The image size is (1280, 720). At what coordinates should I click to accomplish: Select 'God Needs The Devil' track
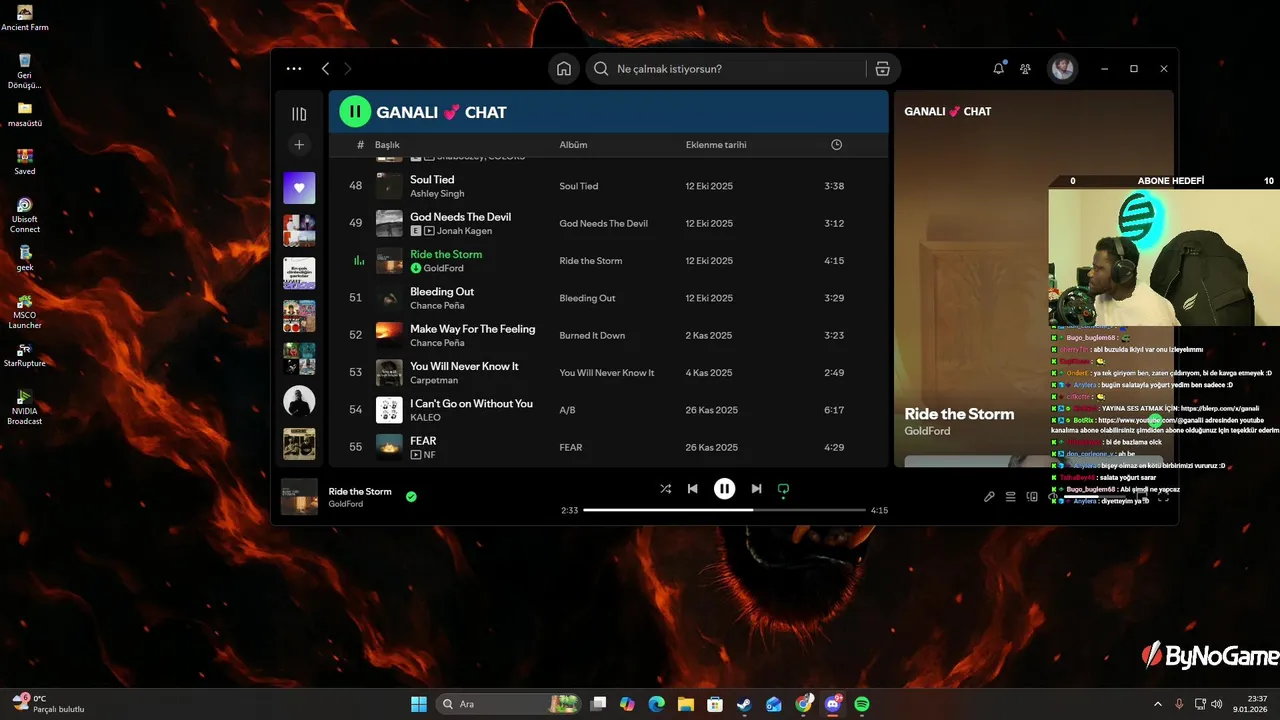coord(460,217)
